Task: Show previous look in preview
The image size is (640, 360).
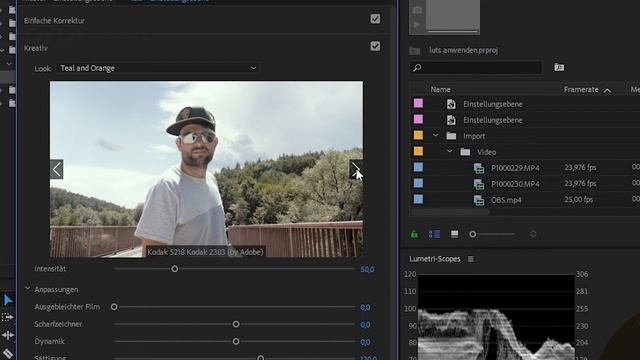Action: click(x=57, y=169)
